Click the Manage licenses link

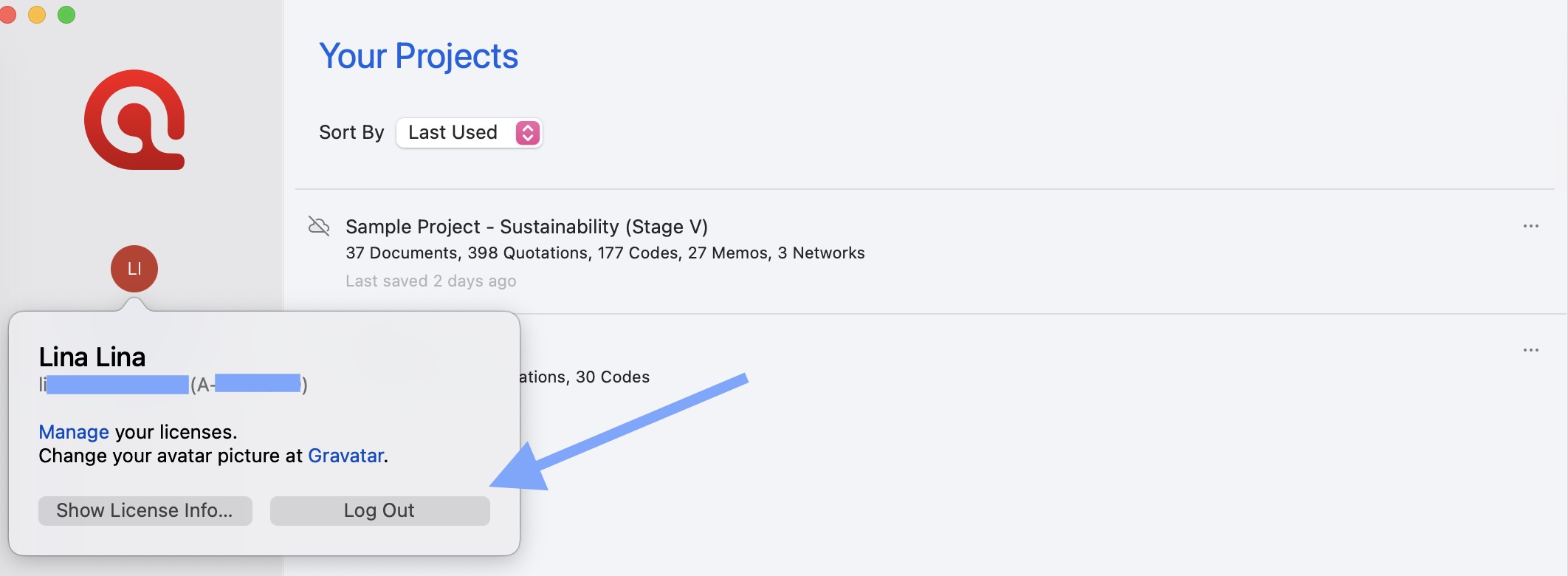(x=74, y=432)
